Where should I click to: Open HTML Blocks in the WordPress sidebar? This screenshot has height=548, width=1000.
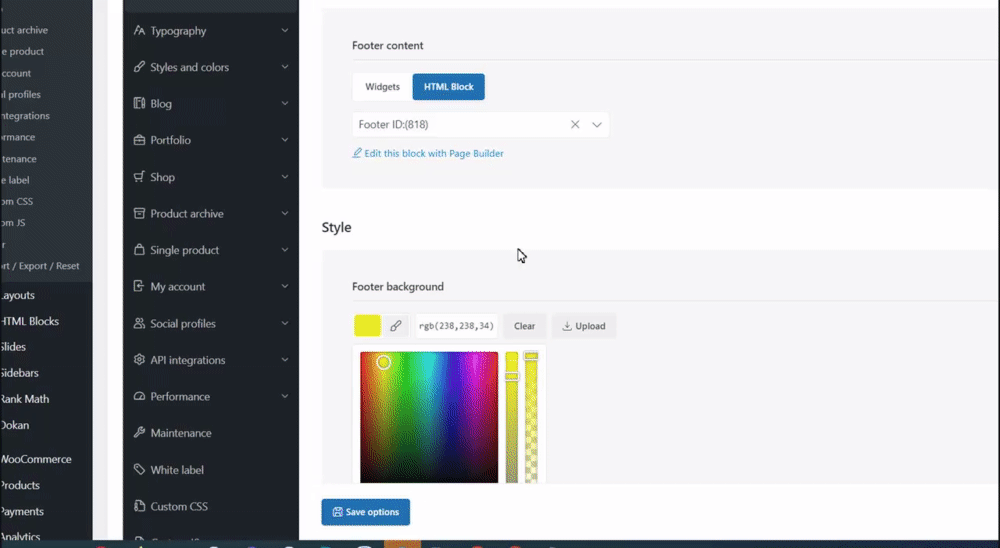tap(30, 321)
